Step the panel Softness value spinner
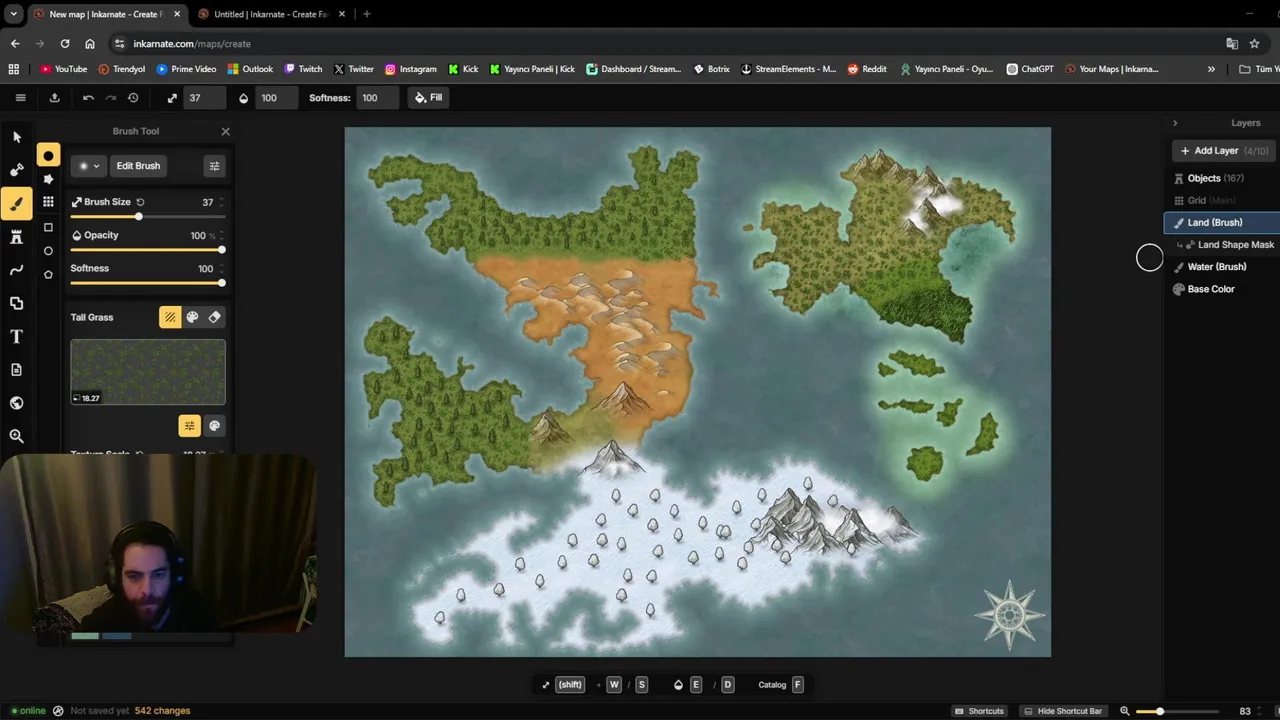 (x=222, y=268)
